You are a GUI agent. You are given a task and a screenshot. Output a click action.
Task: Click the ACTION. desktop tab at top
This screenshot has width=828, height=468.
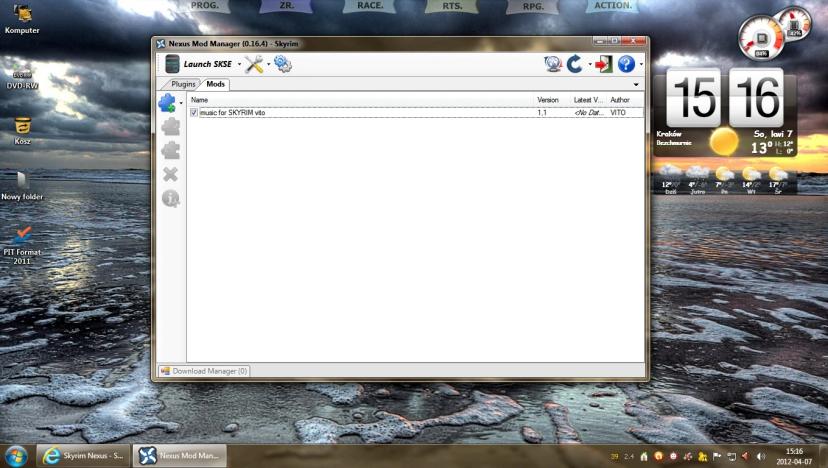tap(613, 6)
